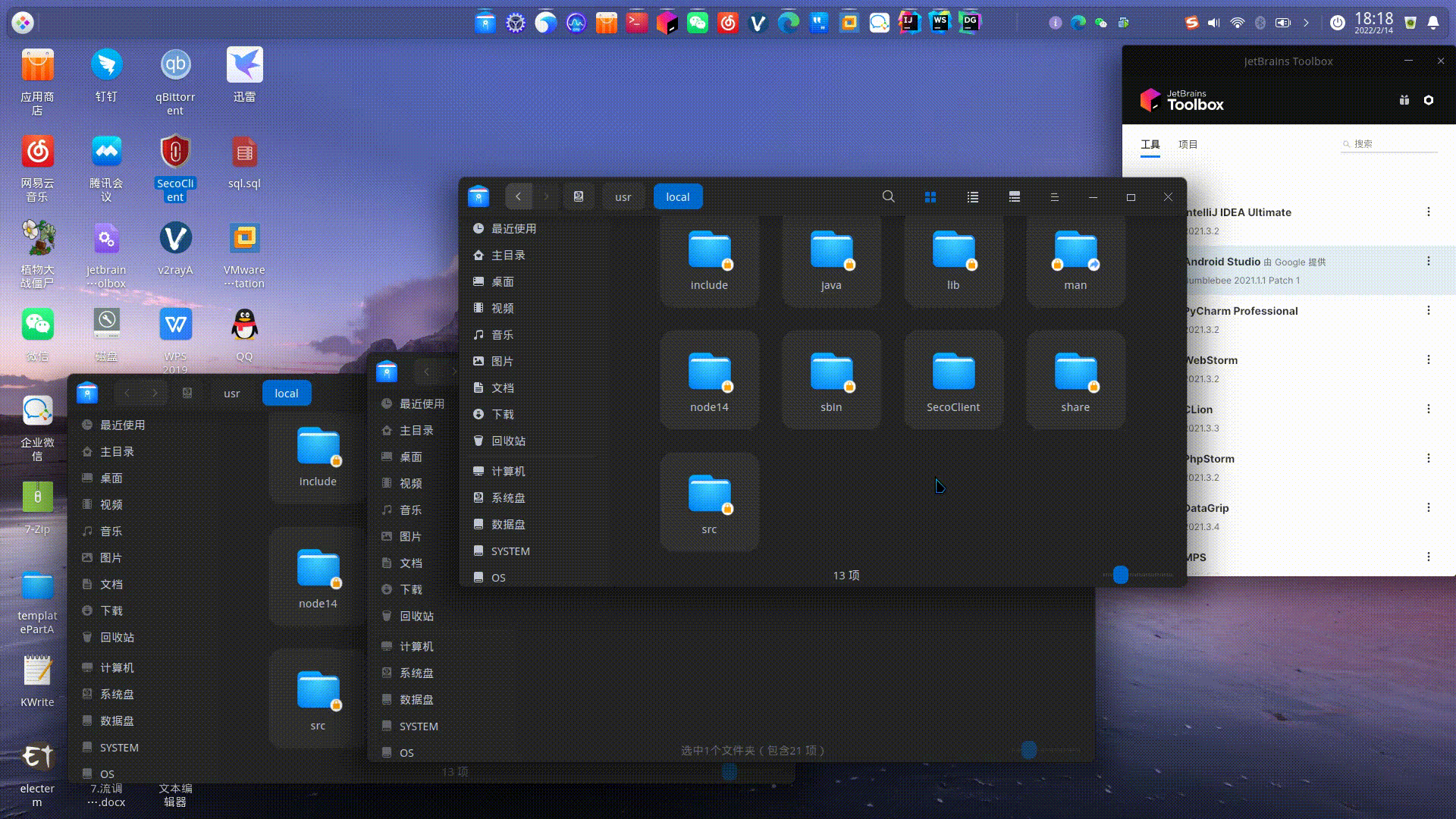Select the 工具 tab in Toolbox
The width and height of the screenshot is (1456, 819).
point(1150,143)
